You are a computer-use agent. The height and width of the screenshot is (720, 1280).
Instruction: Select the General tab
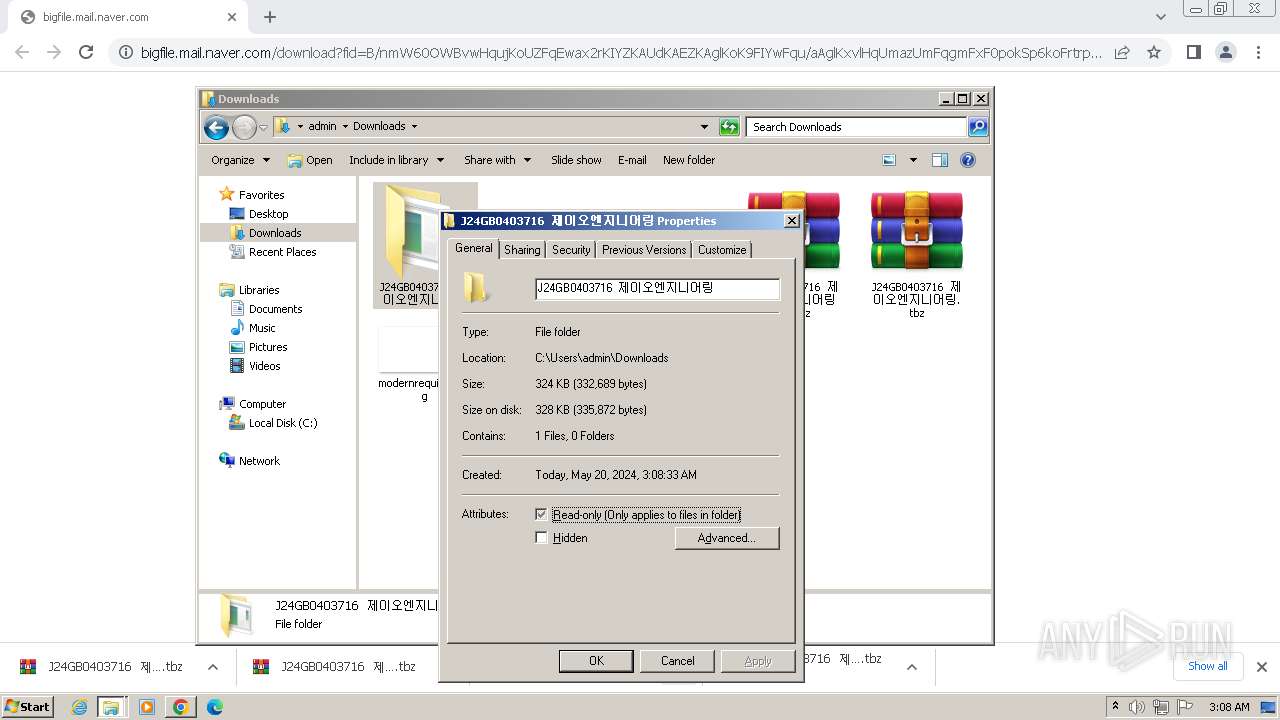(474, 248)
